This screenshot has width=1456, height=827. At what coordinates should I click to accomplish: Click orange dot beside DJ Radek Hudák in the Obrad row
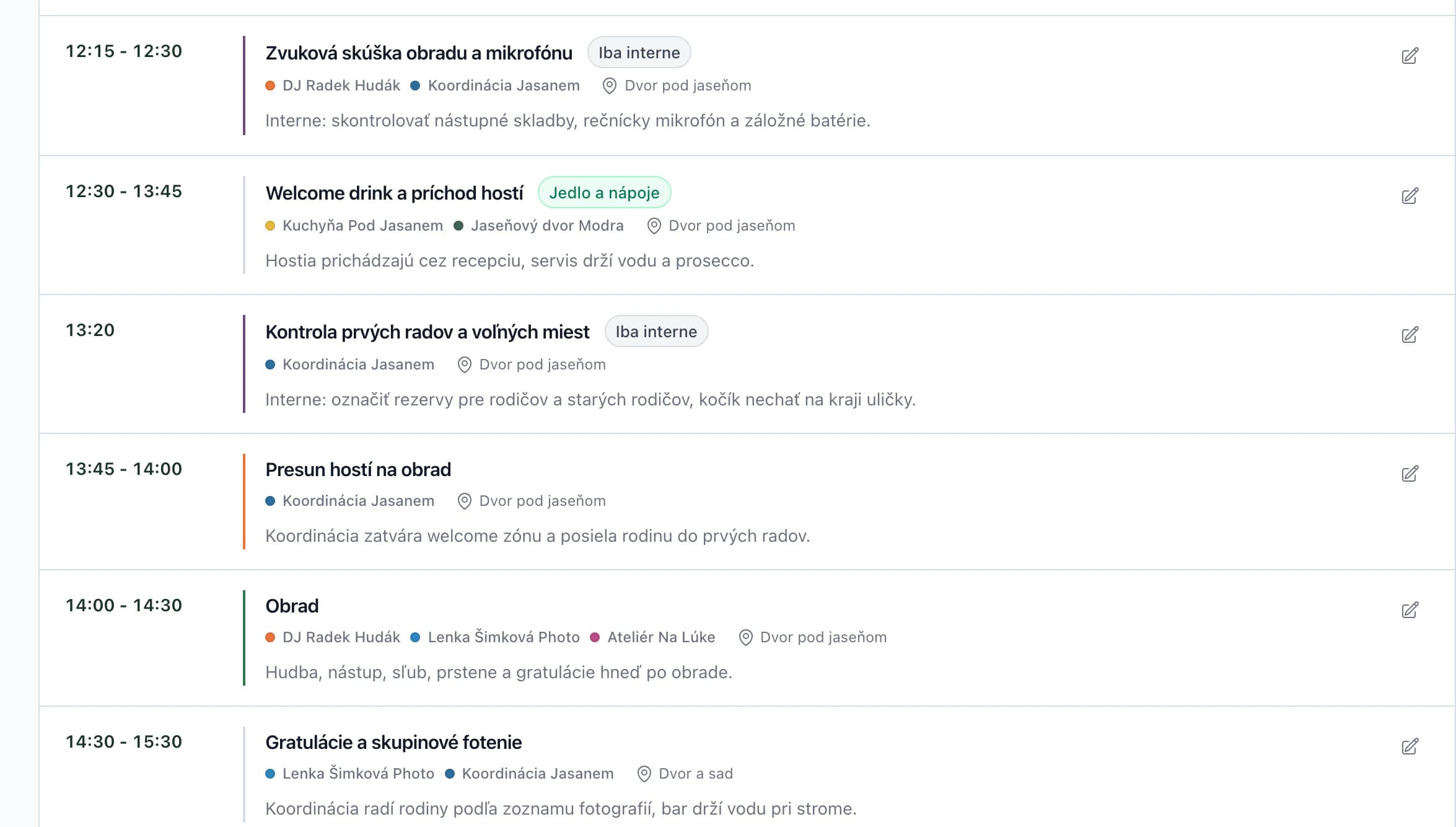270,637
